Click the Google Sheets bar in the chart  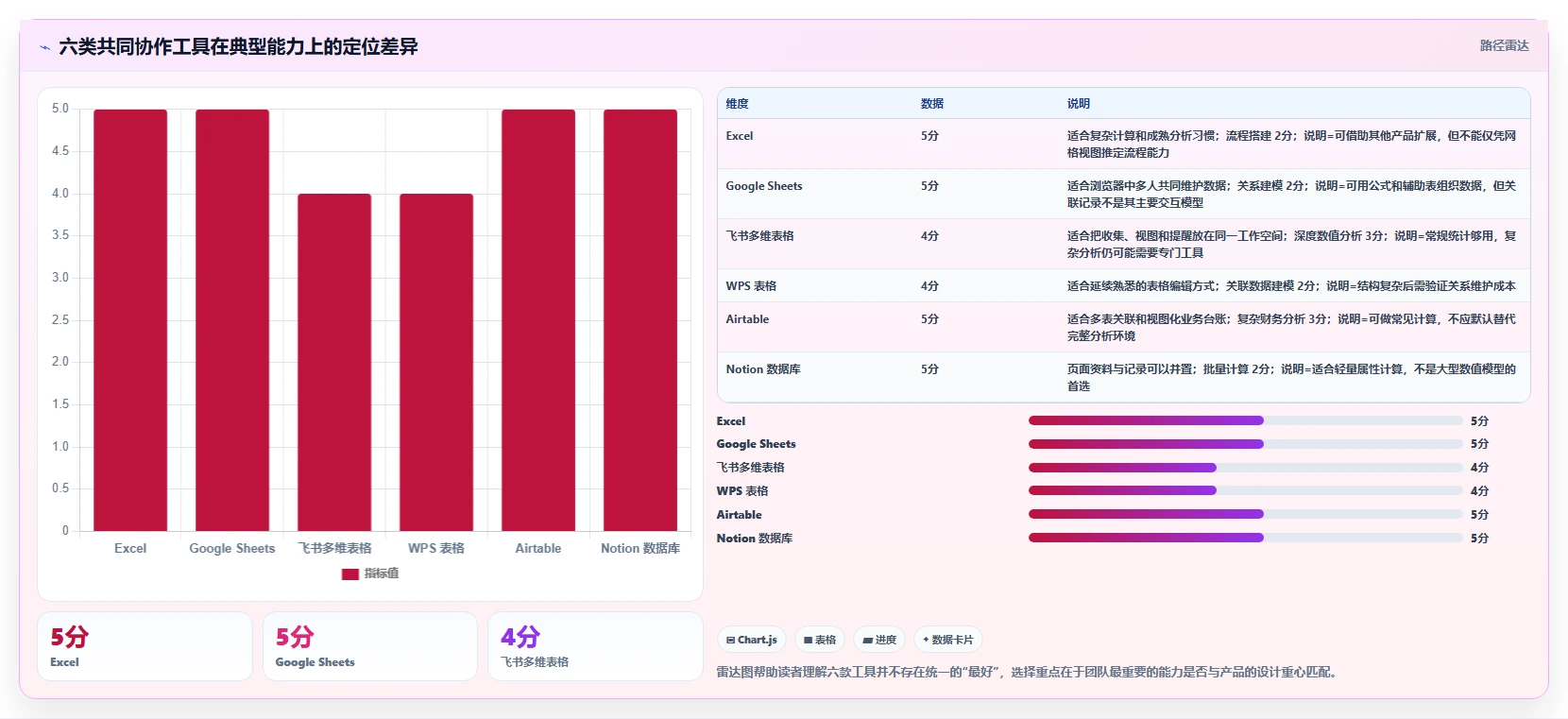coord(232,320)
